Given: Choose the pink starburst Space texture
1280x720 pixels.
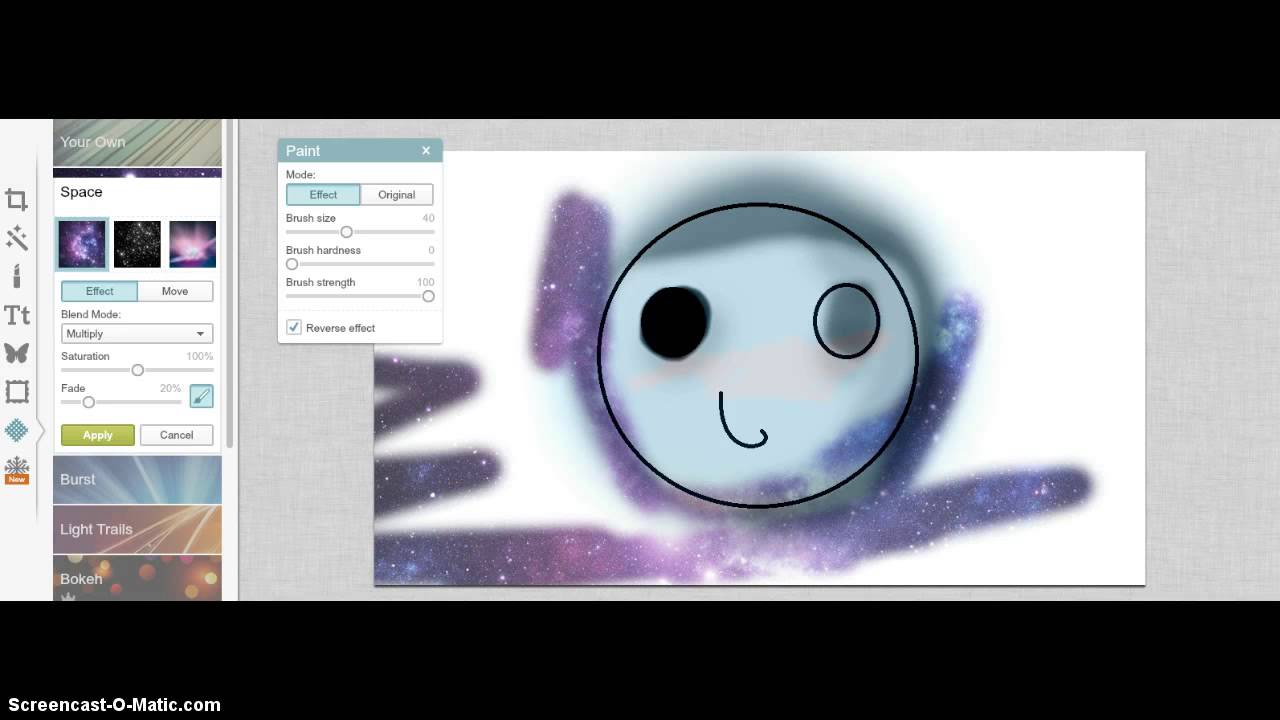Looking at the screenshot, I should pos(193,245).
